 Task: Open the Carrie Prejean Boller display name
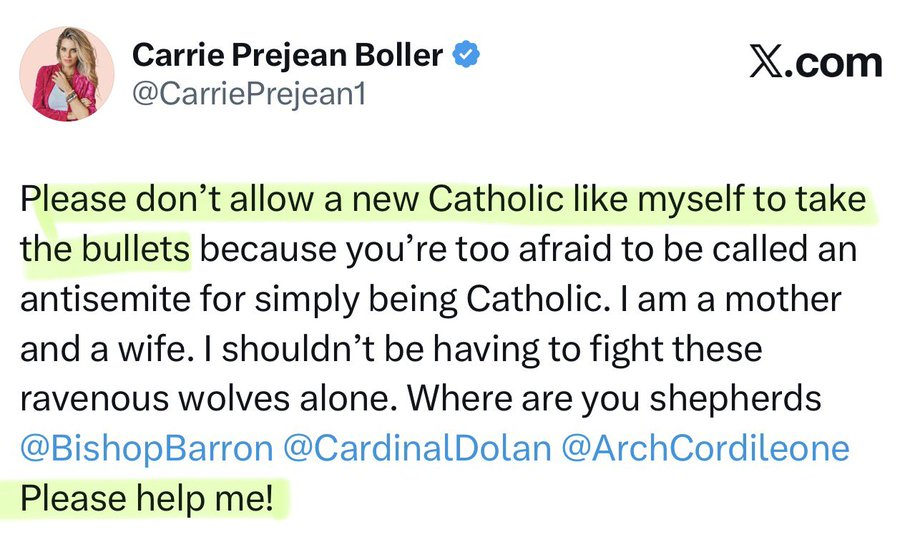click(x=288, y=55)
